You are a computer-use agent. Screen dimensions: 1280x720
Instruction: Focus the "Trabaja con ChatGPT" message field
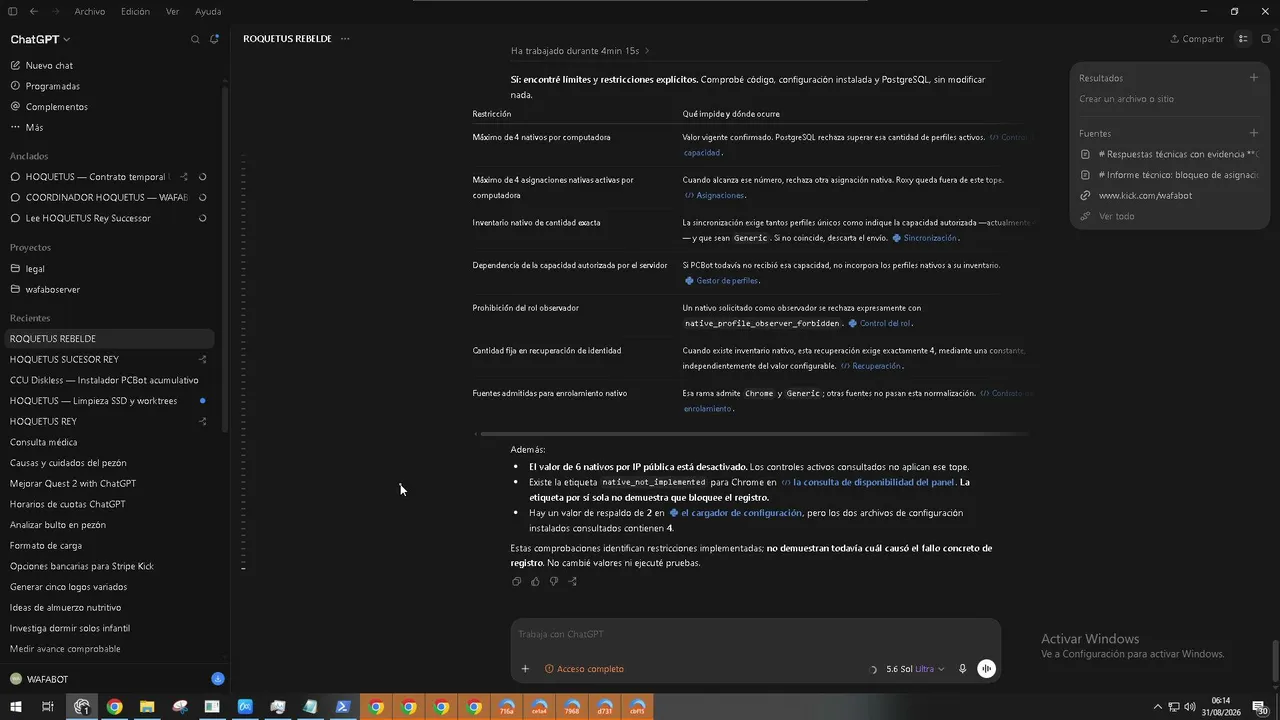pos(755,634)
